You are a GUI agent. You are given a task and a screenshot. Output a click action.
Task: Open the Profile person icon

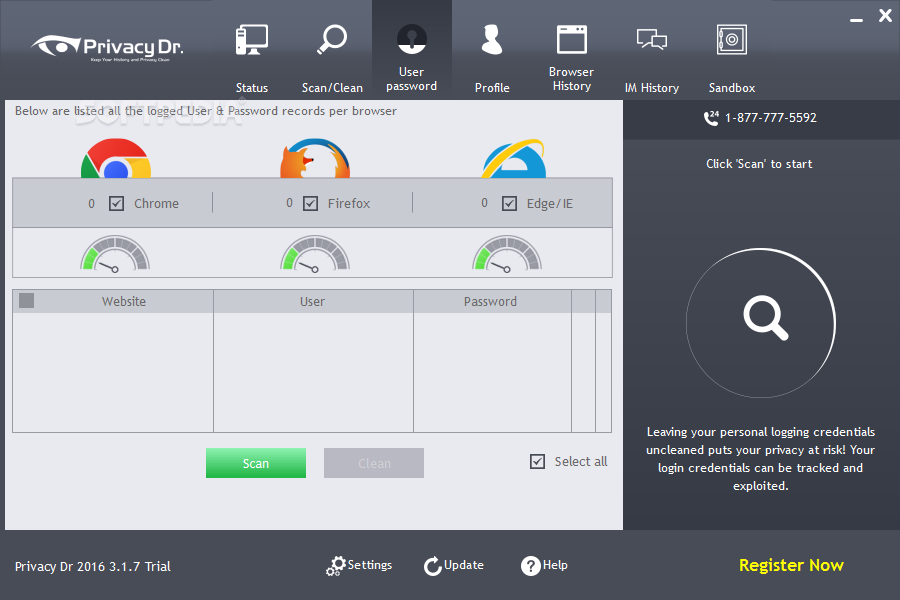(x=492, y=39)
